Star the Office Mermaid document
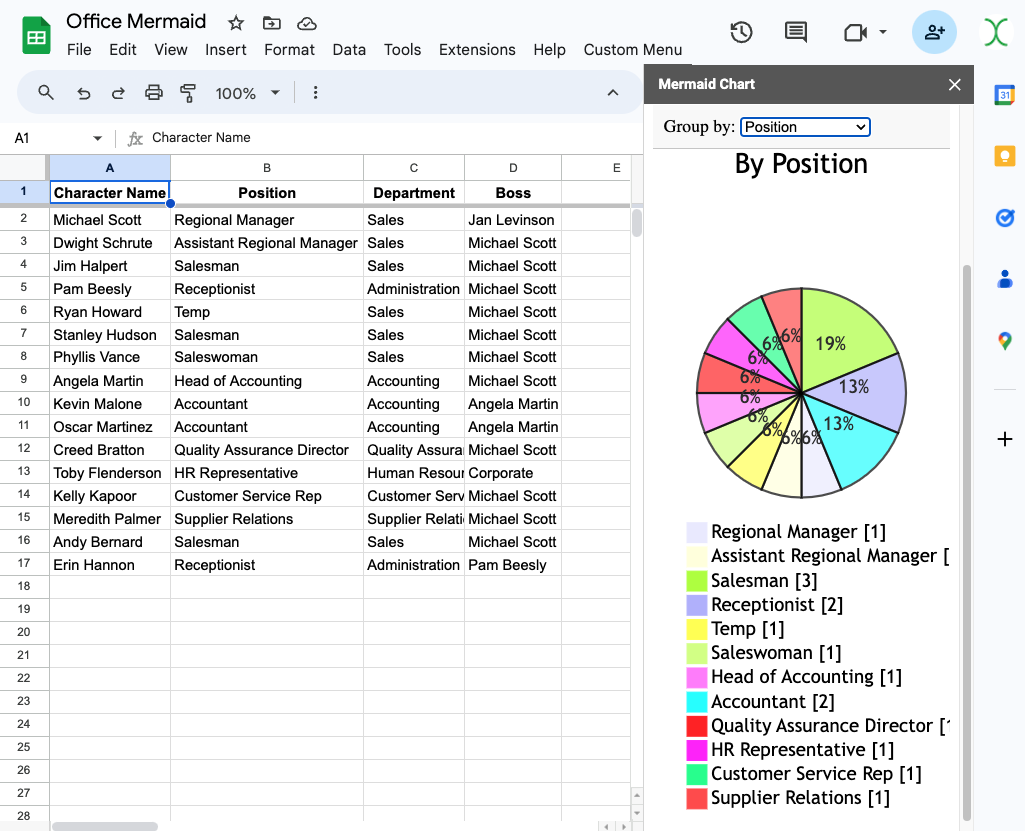1025x831 pixels. 236,23
